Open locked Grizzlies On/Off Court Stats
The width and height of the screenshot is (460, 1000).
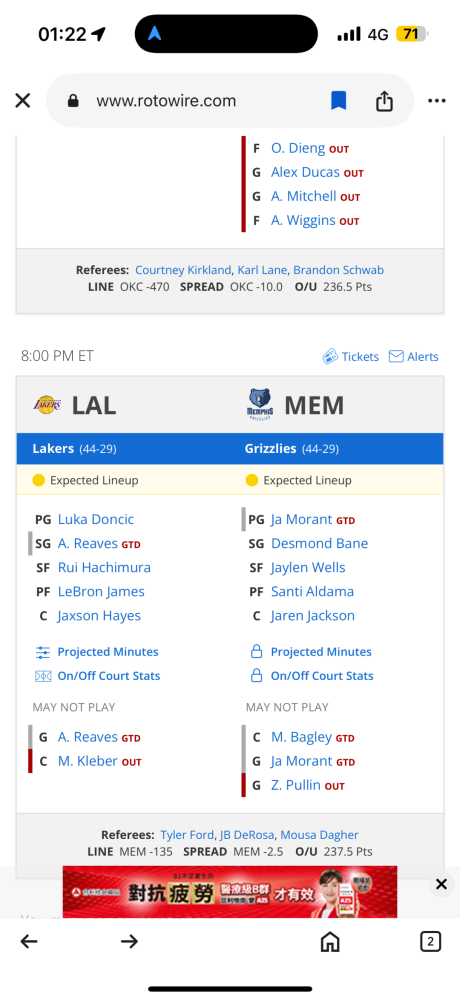[x=312, y=676]
